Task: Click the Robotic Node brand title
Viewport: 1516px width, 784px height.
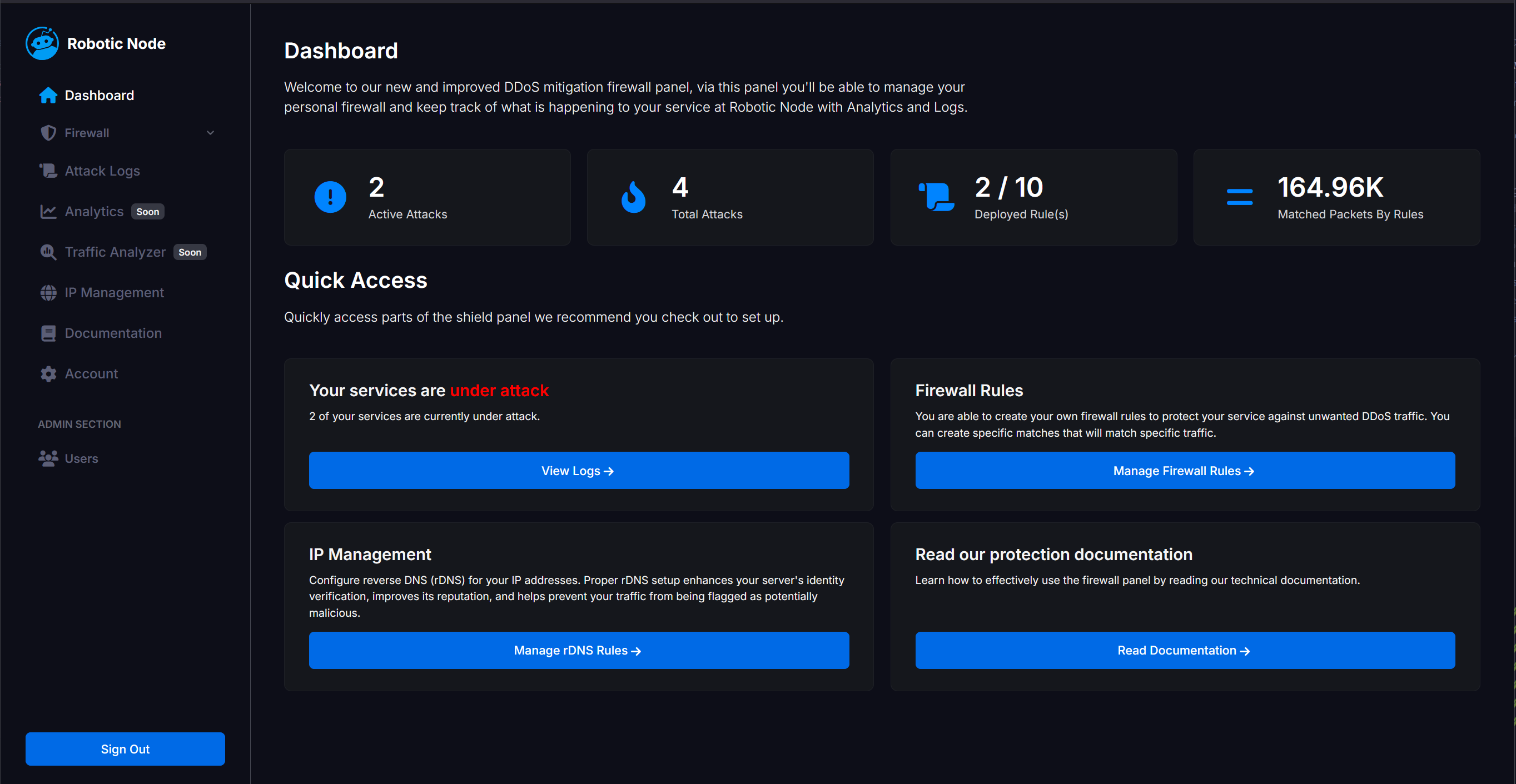Action: [x=117, y=43]
